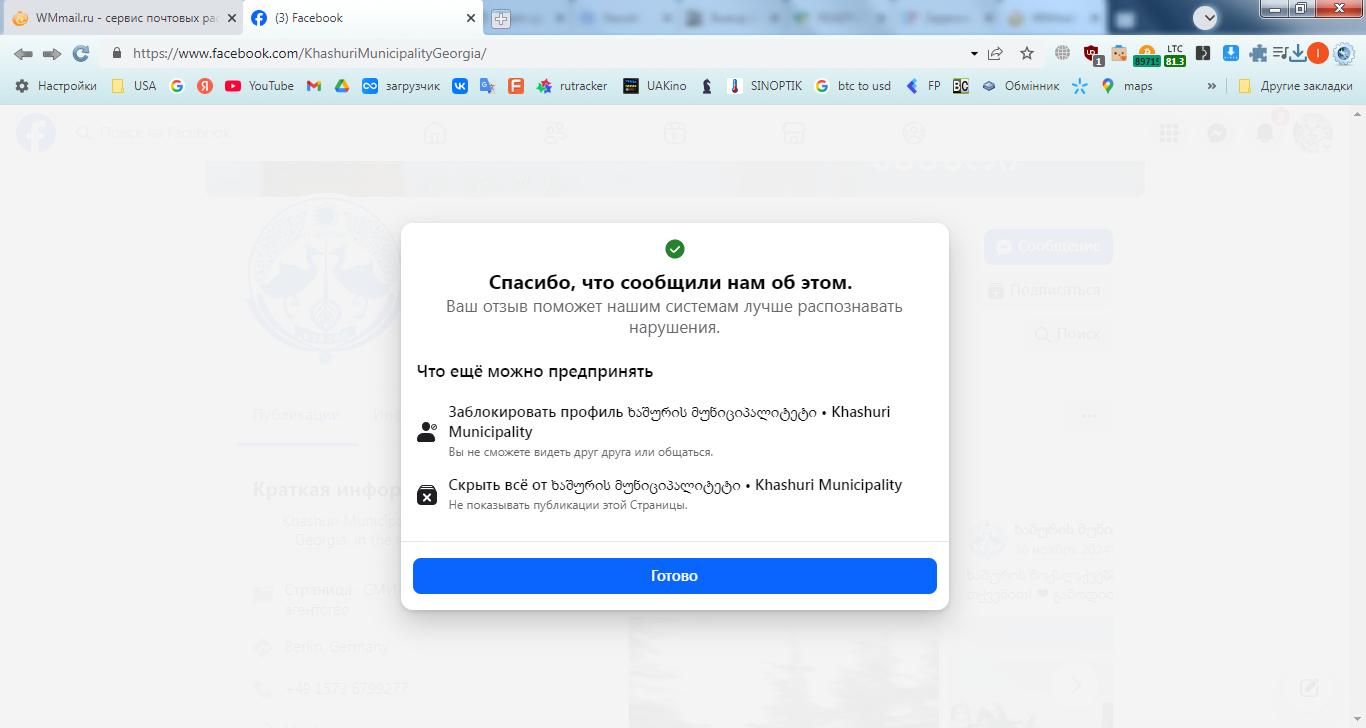The width and height of the screenshot is (1366, 728).
Task: Open the browser main menu button
Action: [1344, 53]
